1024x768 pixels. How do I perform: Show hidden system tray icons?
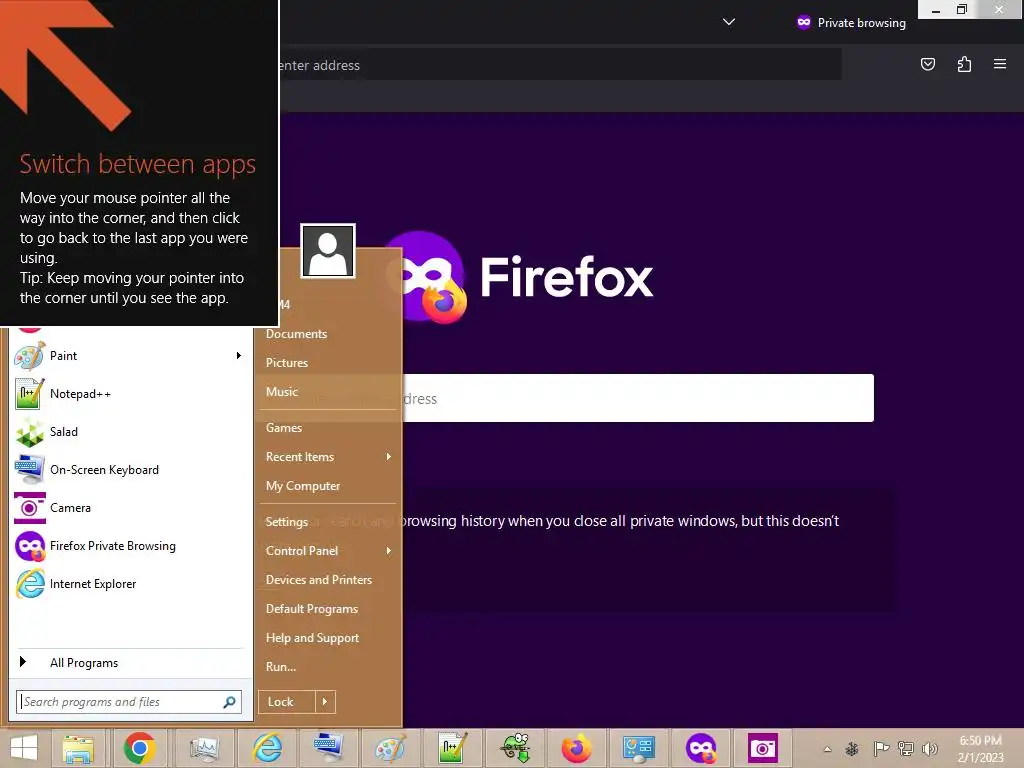point(827,749)
